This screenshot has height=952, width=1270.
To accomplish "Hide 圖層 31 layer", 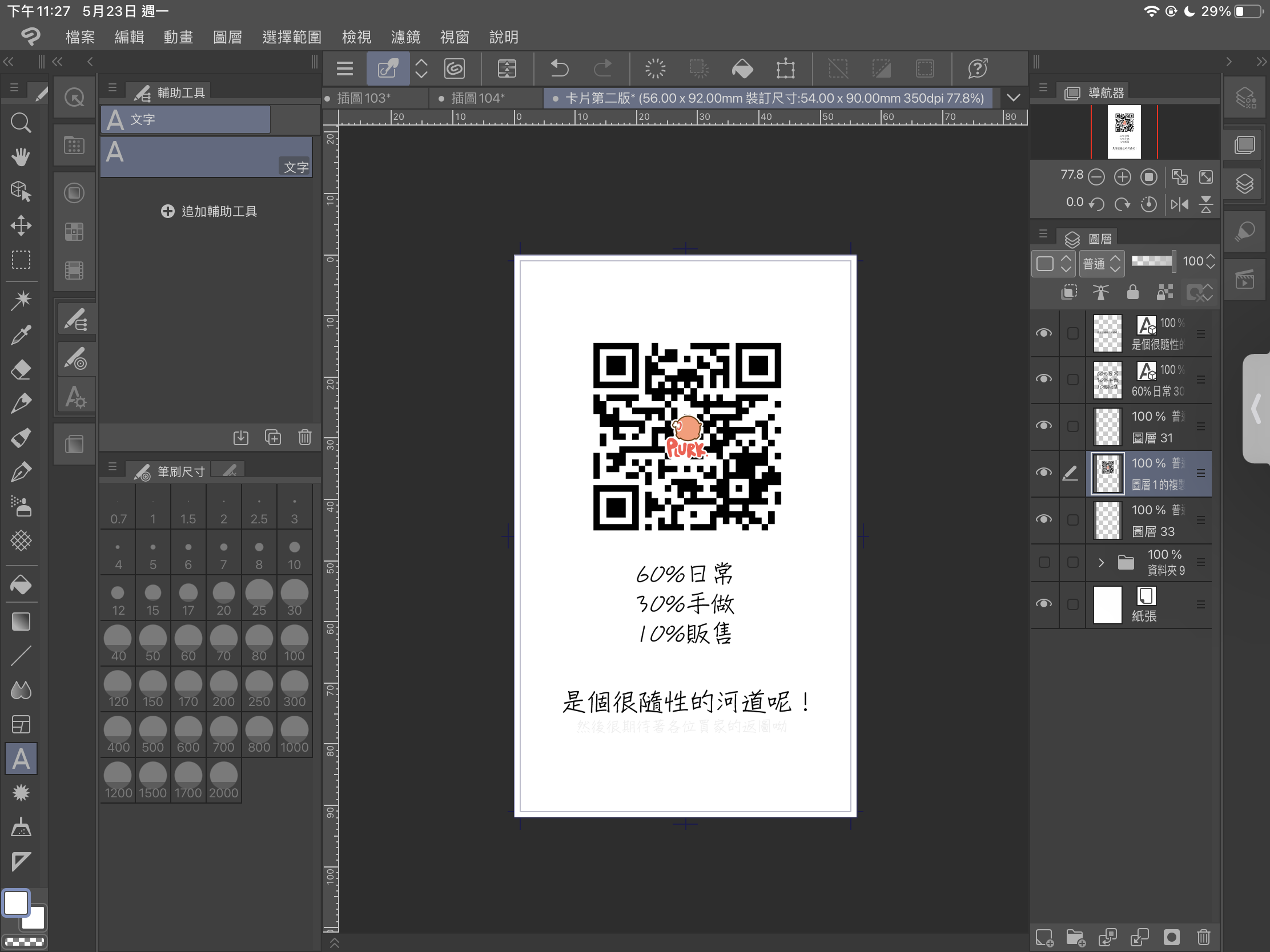I will point(1044,425).
